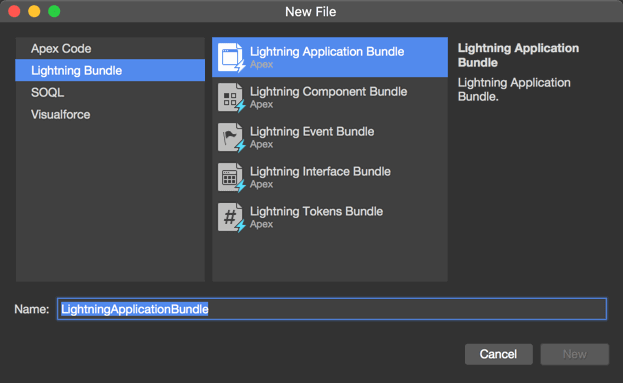Click the Lightning Interface Bundle table icon
Viewport: 623px width, 383px height.
[231, 178]
